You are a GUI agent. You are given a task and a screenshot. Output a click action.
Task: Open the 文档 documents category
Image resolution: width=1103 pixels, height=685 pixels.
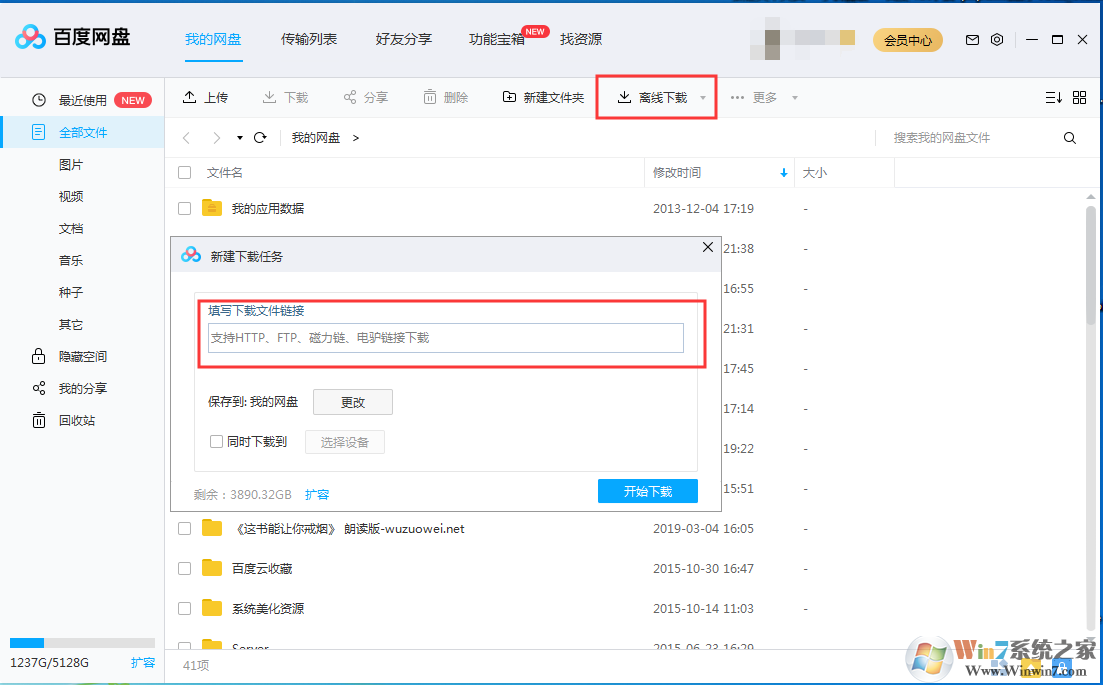click(71, 229)
